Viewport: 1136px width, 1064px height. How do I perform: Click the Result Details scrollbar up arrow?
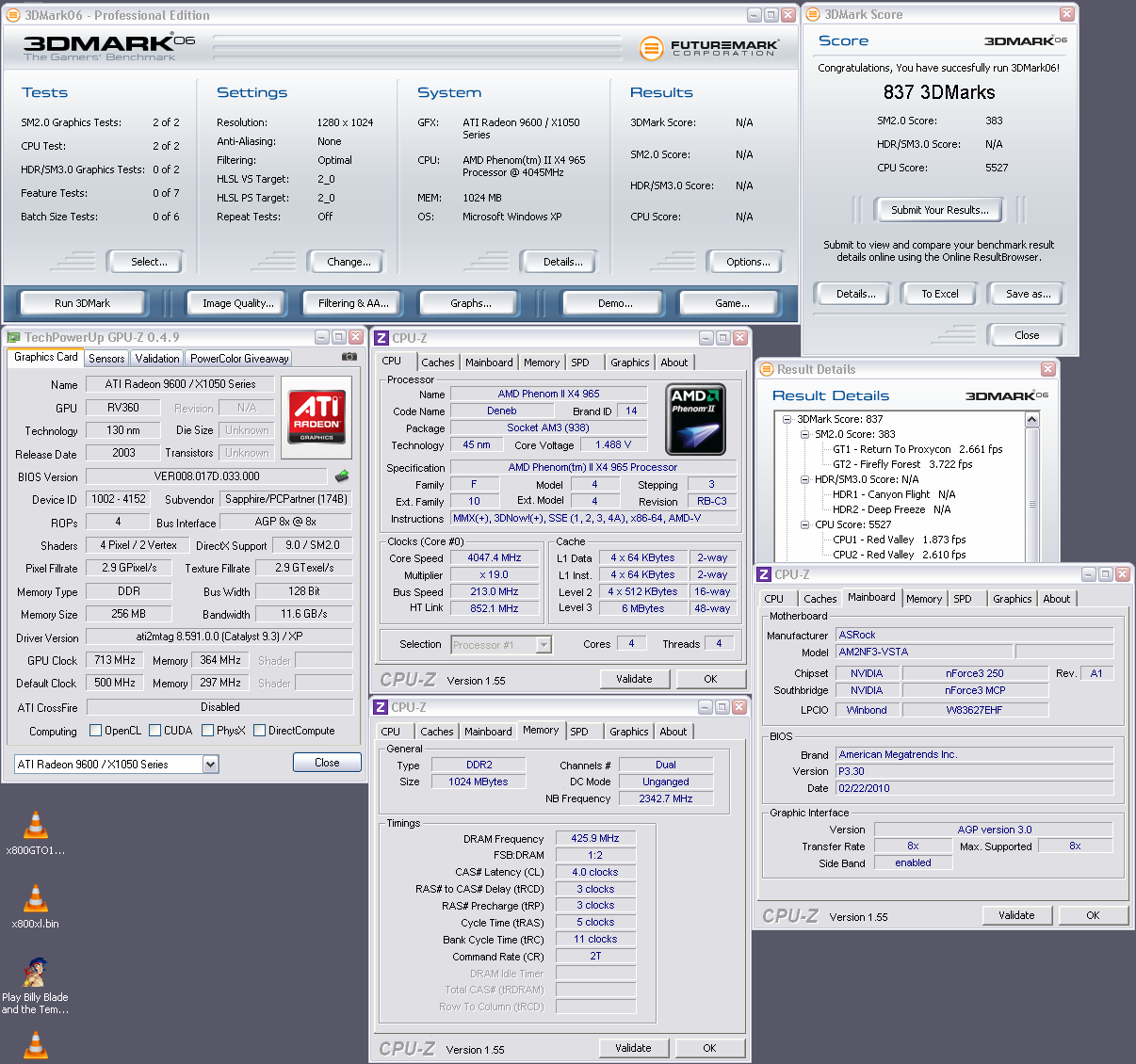(x=1031, y=420)
